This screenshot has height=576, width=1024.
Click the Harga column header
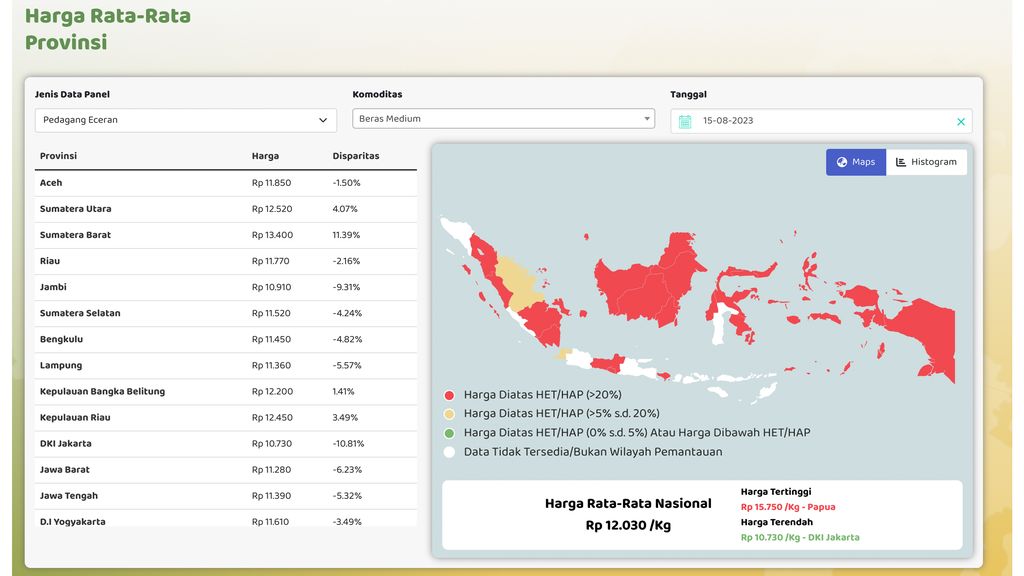pyautogui.click(x=265, y=156)
